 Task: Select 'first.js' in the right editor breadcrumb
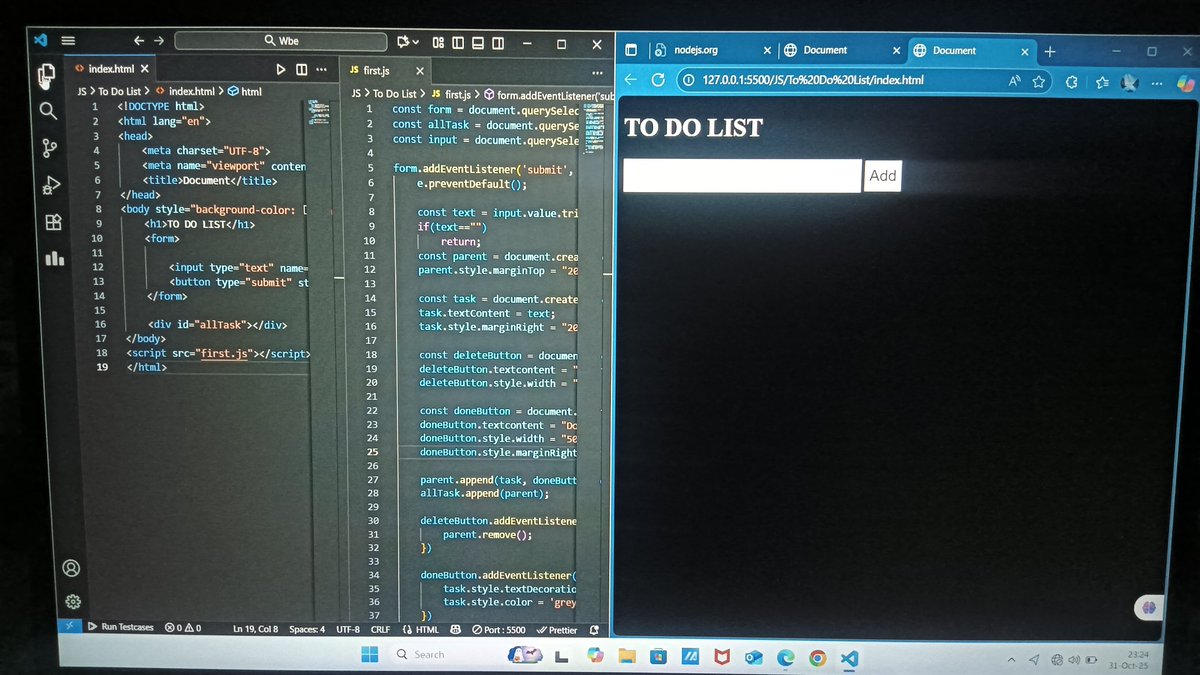click(x=451, y=93)
